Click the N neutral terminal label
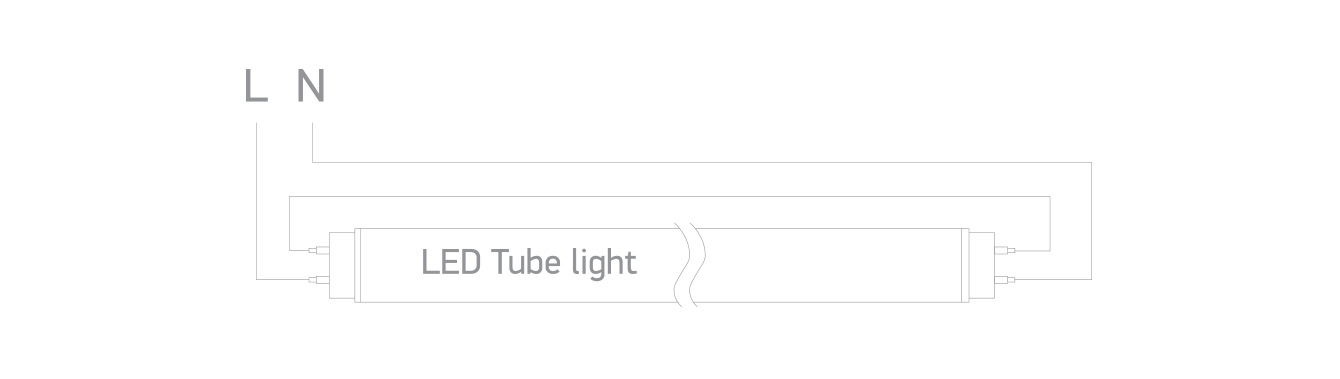Screen dimensions: 1340x379 coord(311,86)
